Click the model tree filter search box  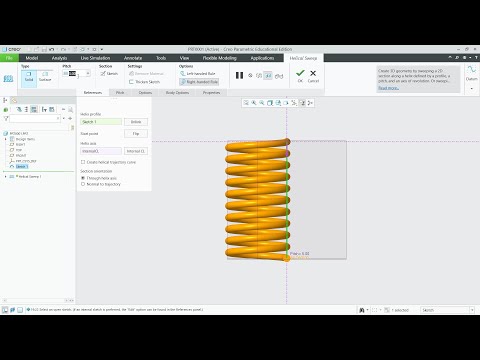(x=35, y=118)
